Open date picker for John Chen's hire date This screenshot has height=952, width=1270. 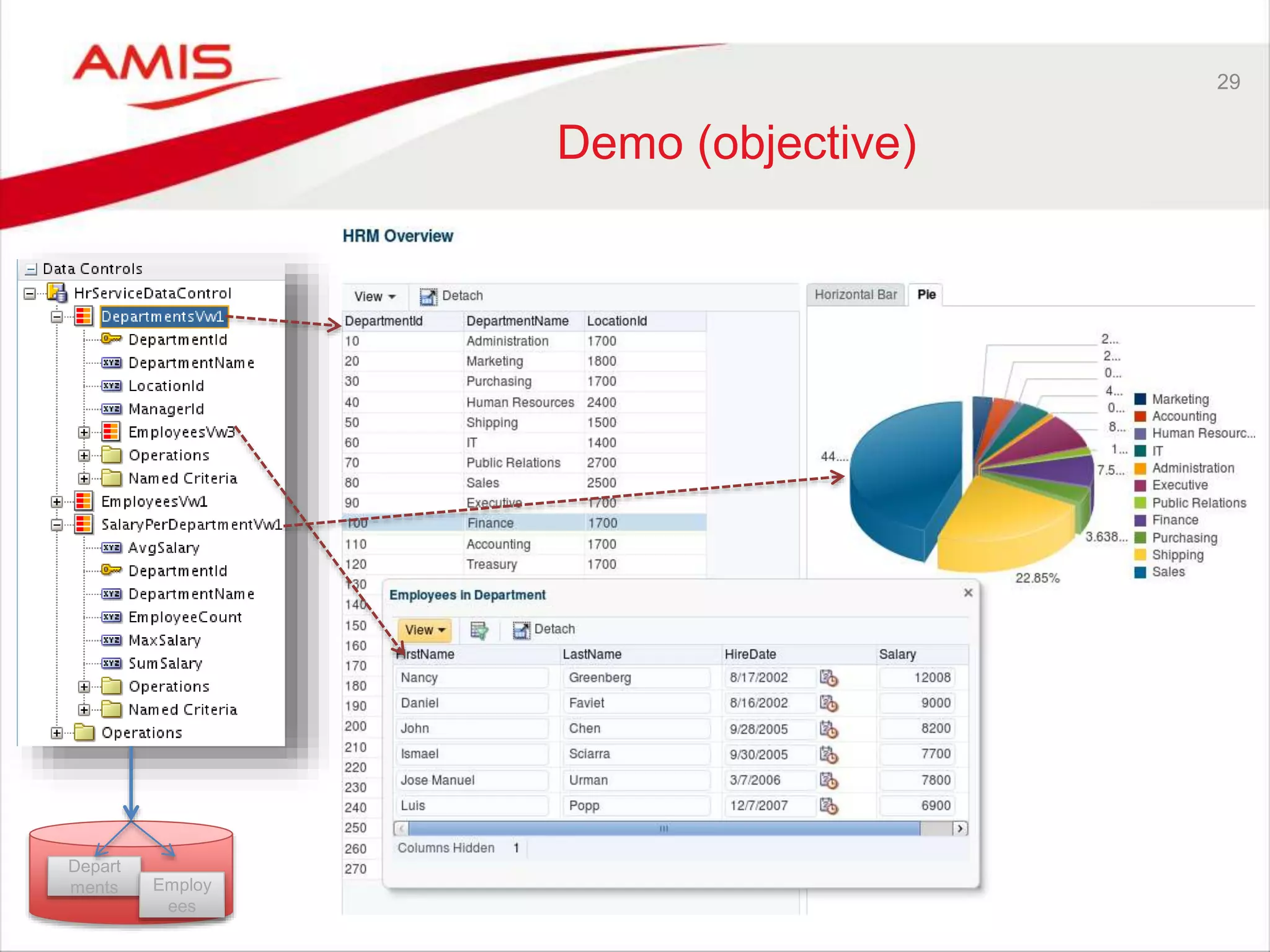[828, 729]
